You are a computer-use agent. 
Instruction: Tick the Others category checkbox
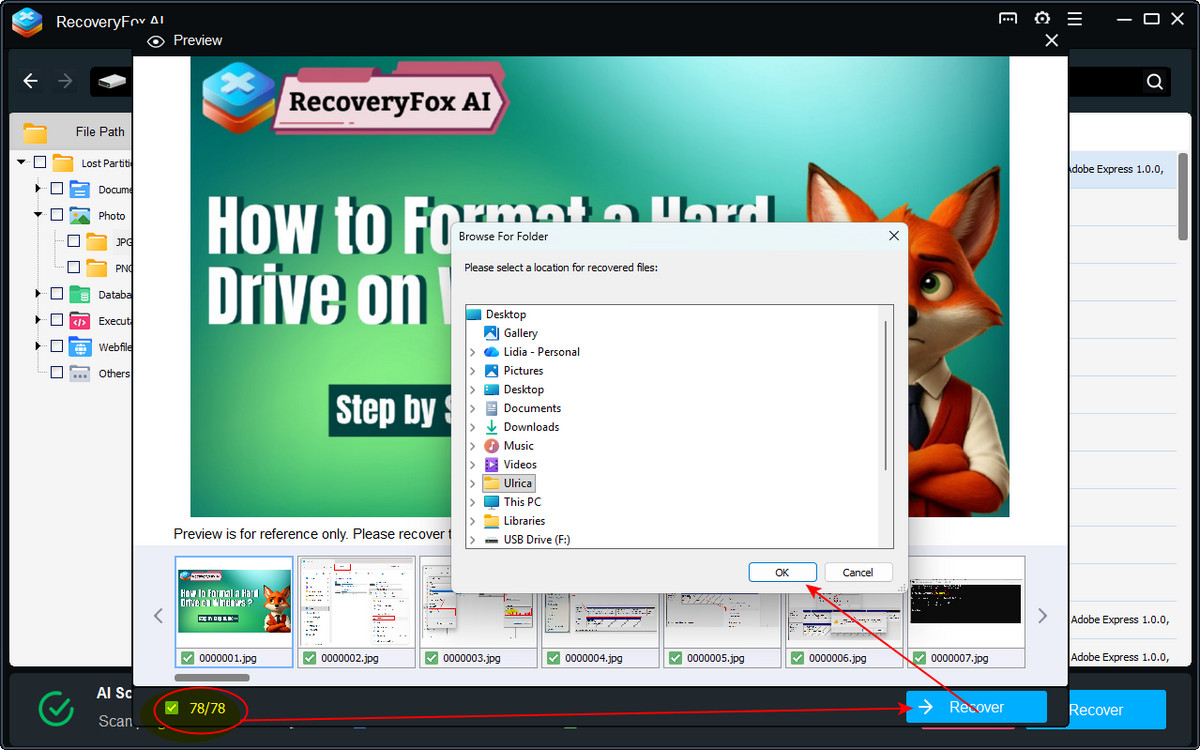pos(56,373)
